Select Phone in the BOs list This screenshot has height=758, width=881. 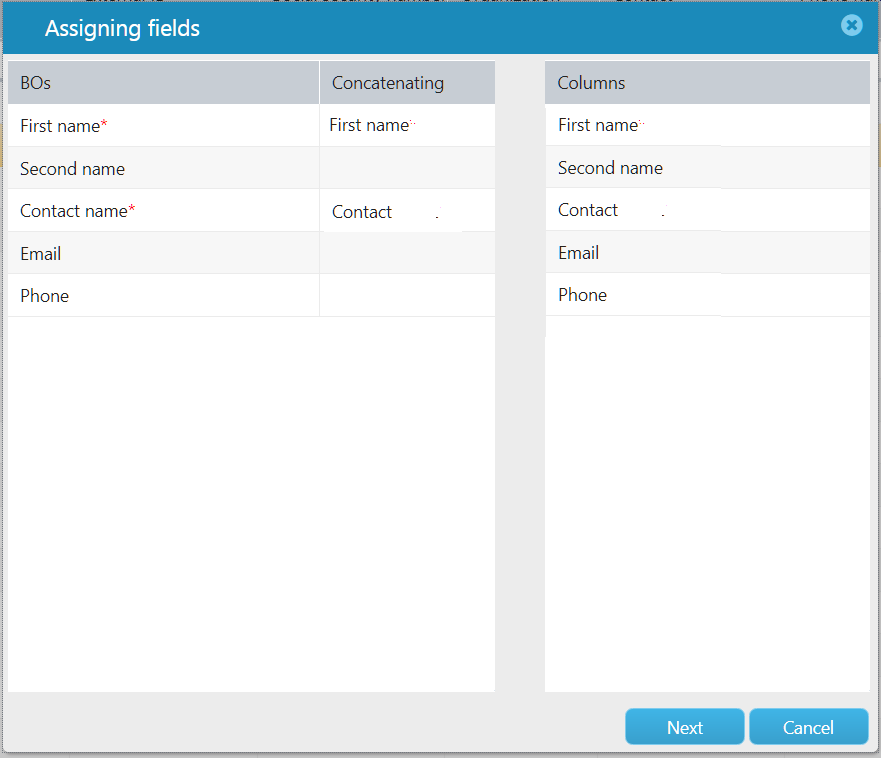pos(164,296)
